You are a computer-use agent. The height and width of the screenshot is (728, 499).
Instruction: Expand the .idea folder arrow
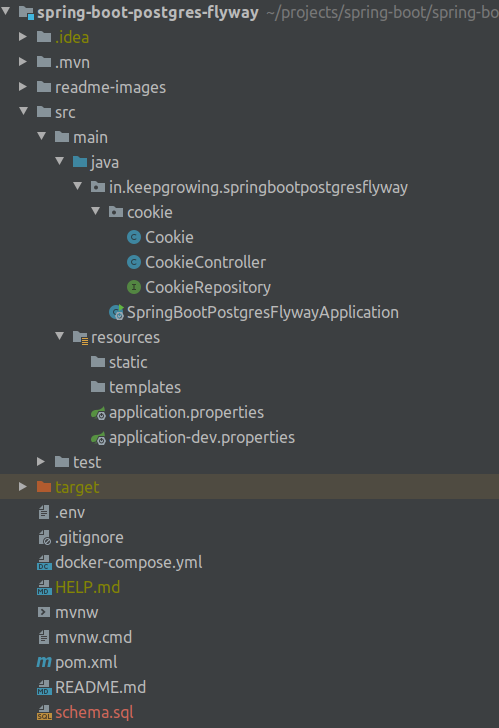pyautogui.click(x=23, y=36)
